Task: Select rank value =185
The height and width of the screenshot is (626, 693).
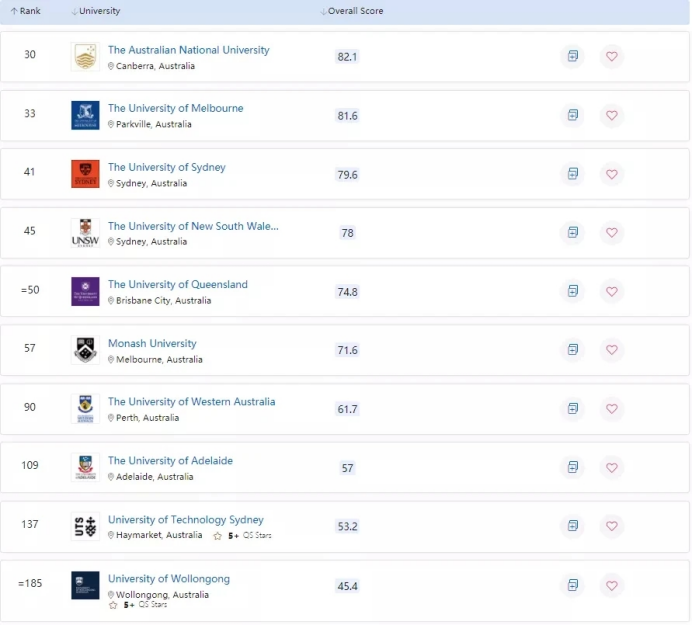Action: coord(30,584)
